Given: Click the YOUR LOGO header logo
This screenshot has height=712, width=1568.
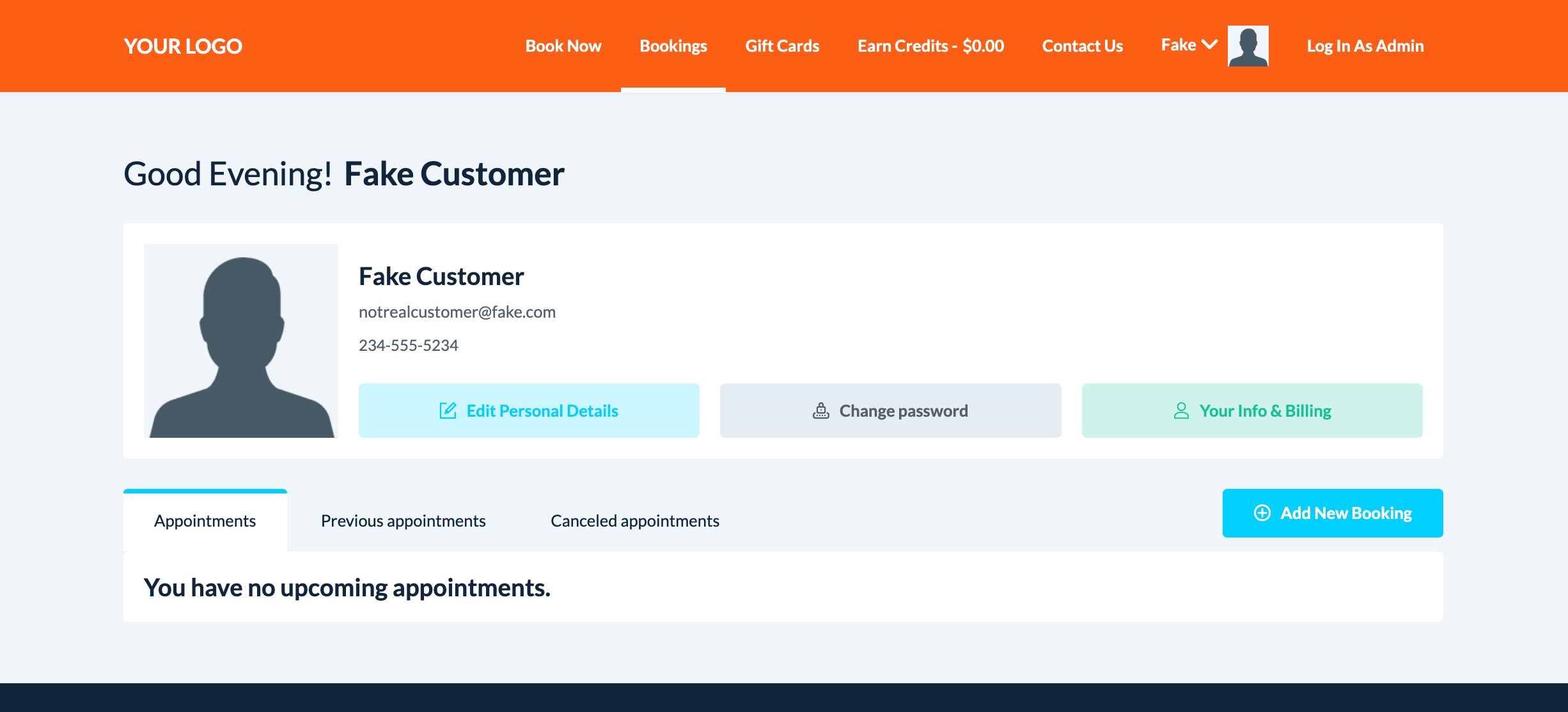Looking at the screenshot, I should tap(183, 46).
